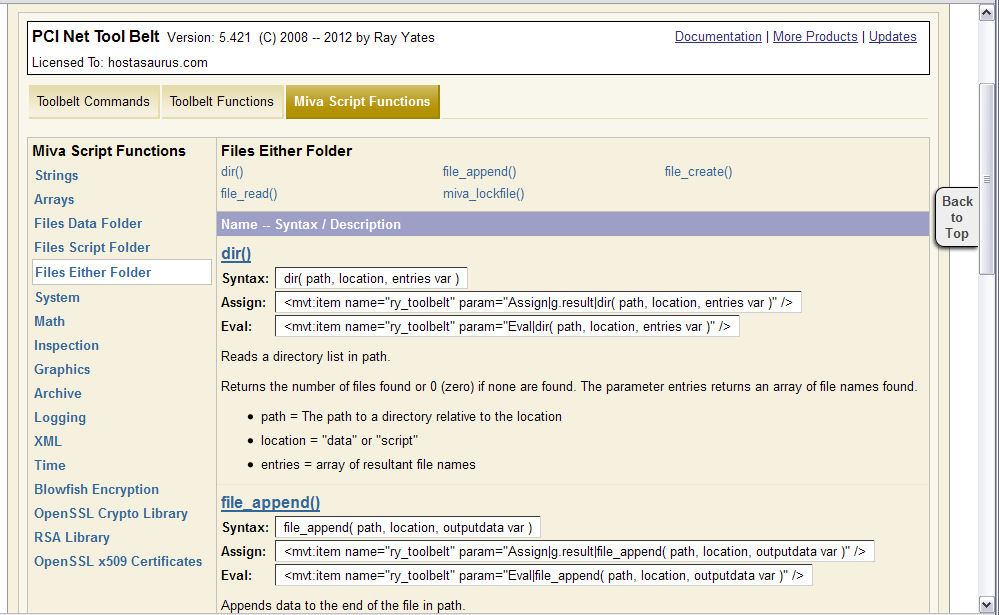Jump to file_create() in the function index

pos(698,171)
